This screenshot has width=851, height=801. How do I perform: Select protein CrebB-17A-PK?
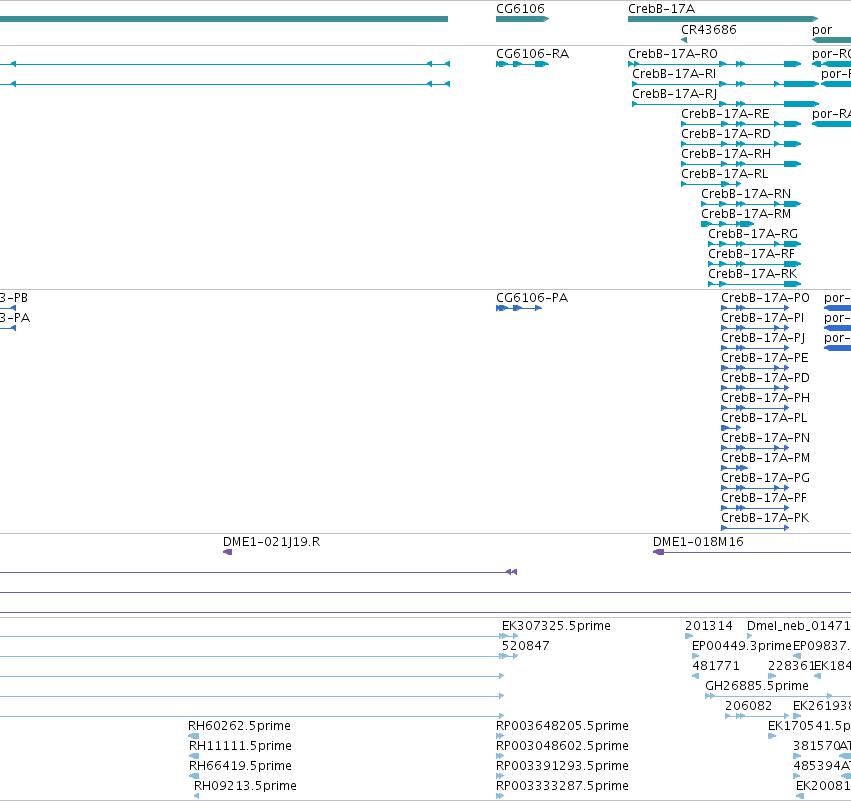765,519
